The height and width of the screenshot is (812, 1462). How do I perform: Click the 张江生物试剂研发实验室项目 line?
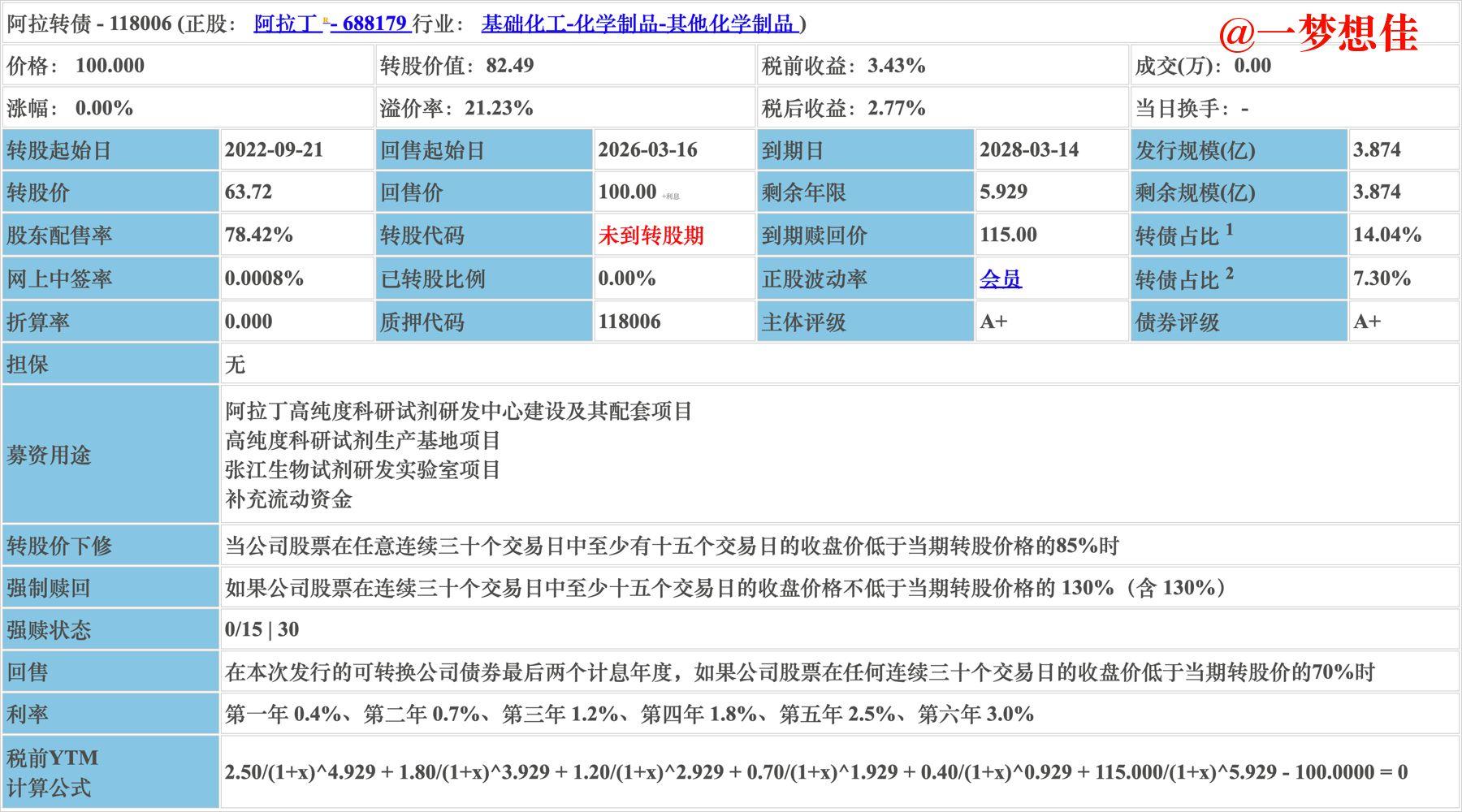pyautogui.click(x=362, y=469)
